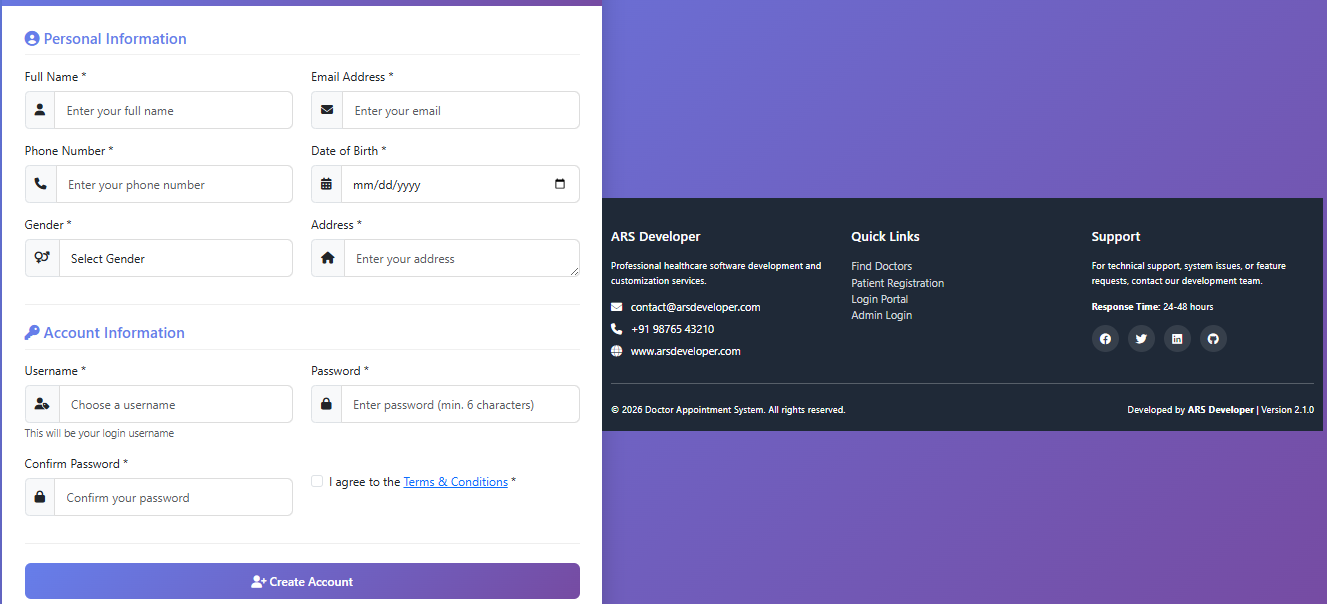
Task: Open the GitHub social icon
Action: [1213, 339]
